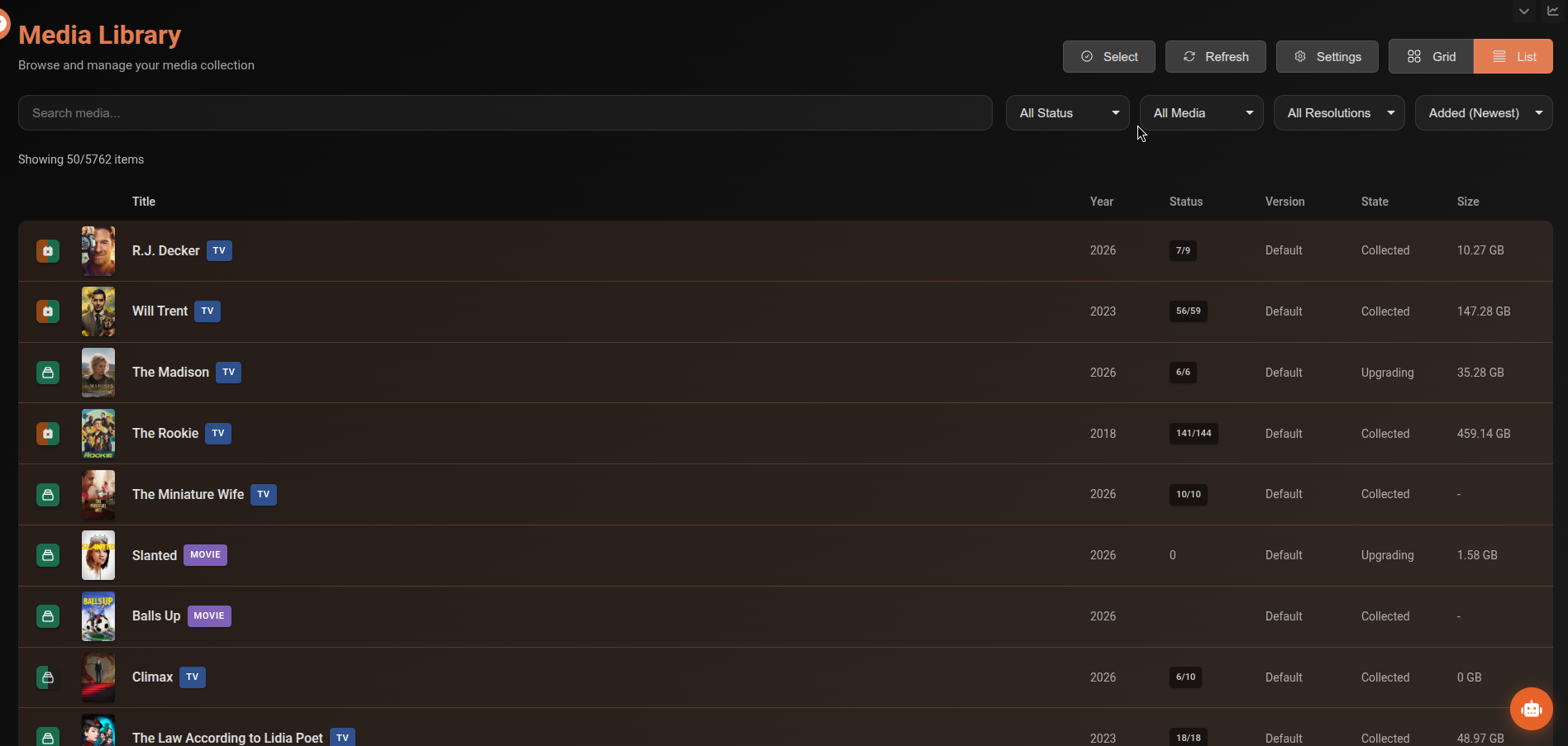Click the Search media input field
This screenshot has width=1568, height=746.
(x=505, y=113)
